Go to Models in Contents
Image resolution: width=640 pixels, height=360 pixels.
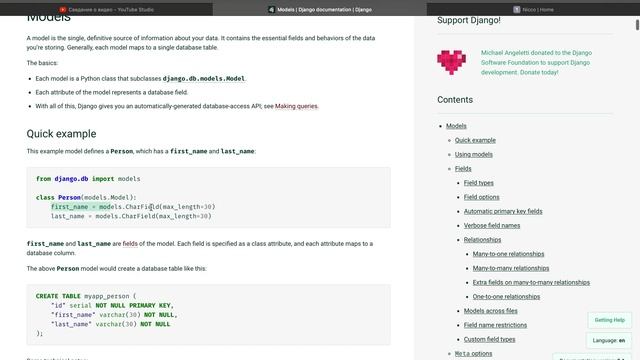(x=456, y=126)
